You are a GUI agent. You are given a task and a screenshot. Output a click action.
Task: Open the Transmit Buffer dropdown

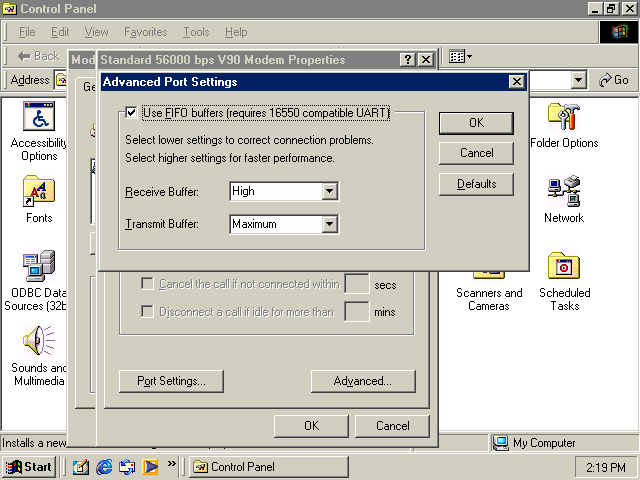point(329,224)
